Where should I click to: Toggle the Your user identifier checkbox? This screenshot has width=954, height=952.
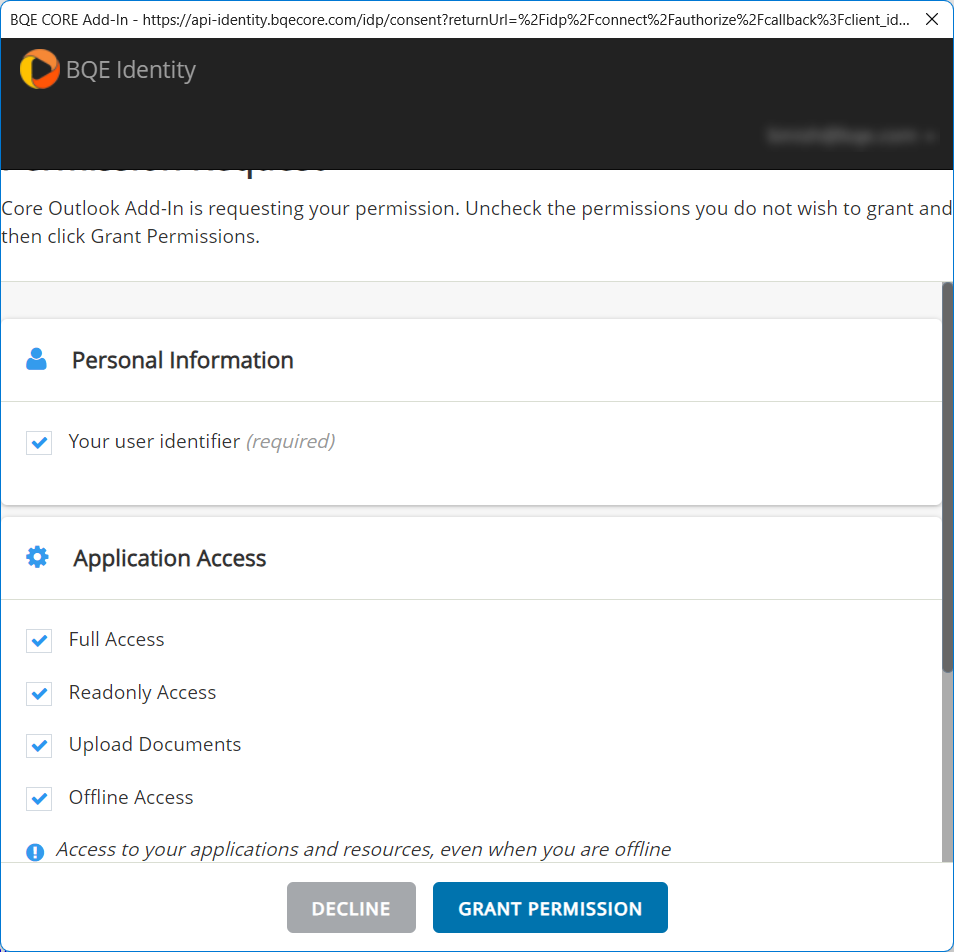click(x=39, y=442)
